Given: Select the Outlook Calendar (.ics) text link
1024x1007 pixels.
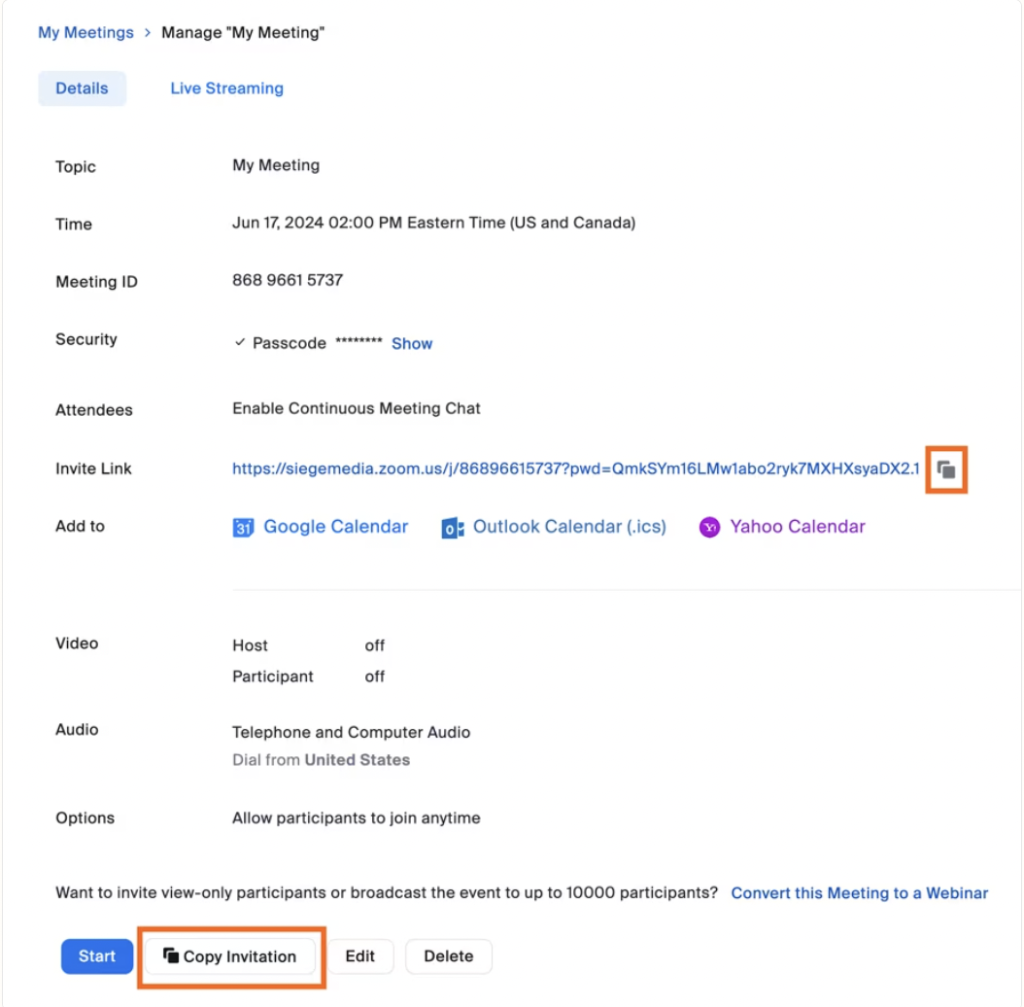Looking at the screenshot, I should point(569,527).
